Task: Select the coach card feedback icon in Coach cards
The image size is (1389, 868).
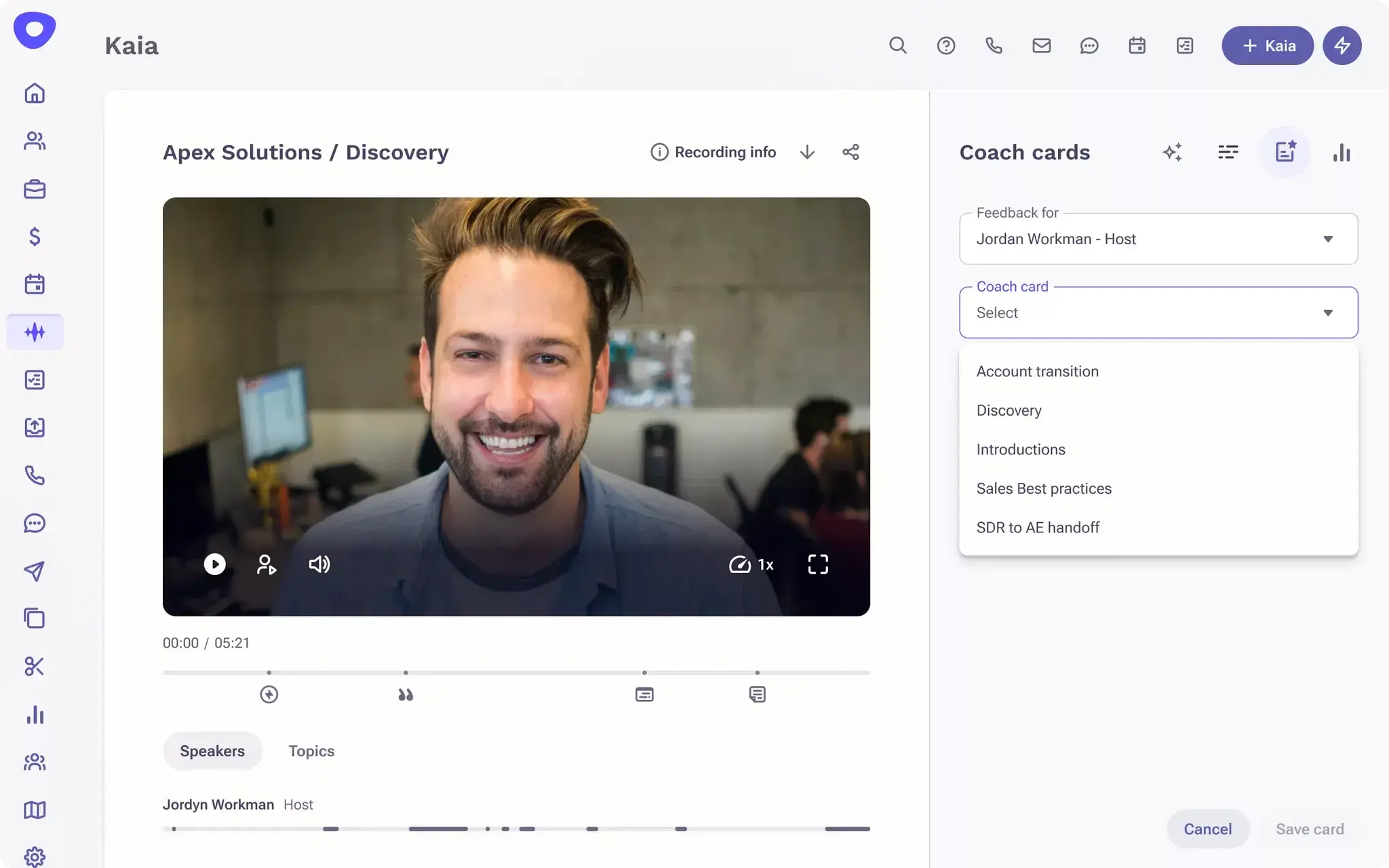Action: (1285, 152)
